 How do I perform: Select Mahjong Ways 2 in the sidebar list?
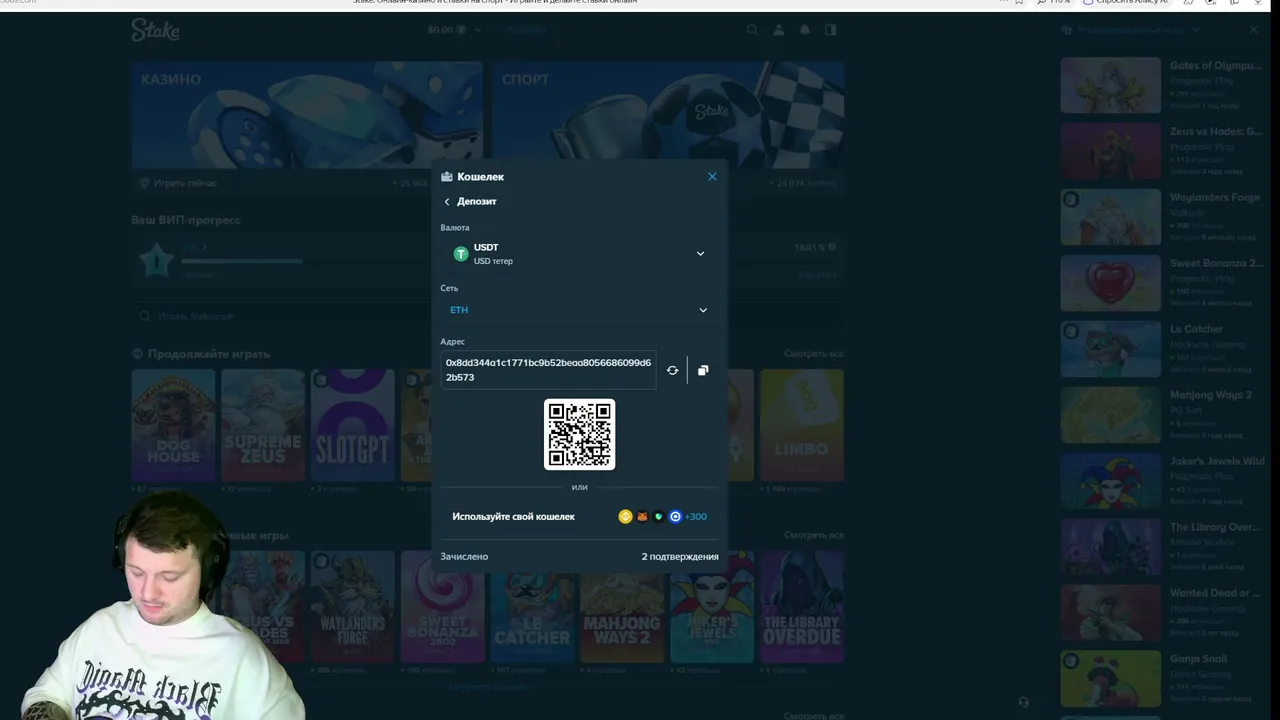tap(1161, 415)
